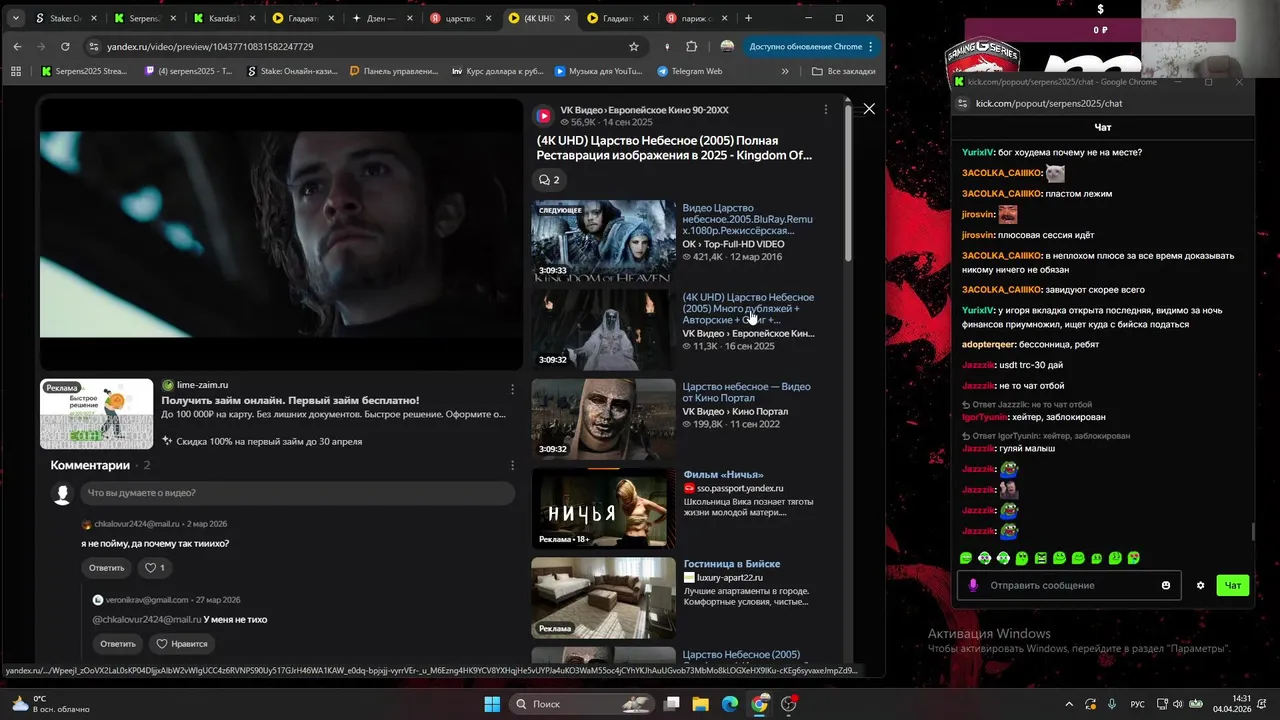Screen dimensions: 1280x720
Task: Open the Chrome extensions puzzle icon
Action: pos(691,46)
